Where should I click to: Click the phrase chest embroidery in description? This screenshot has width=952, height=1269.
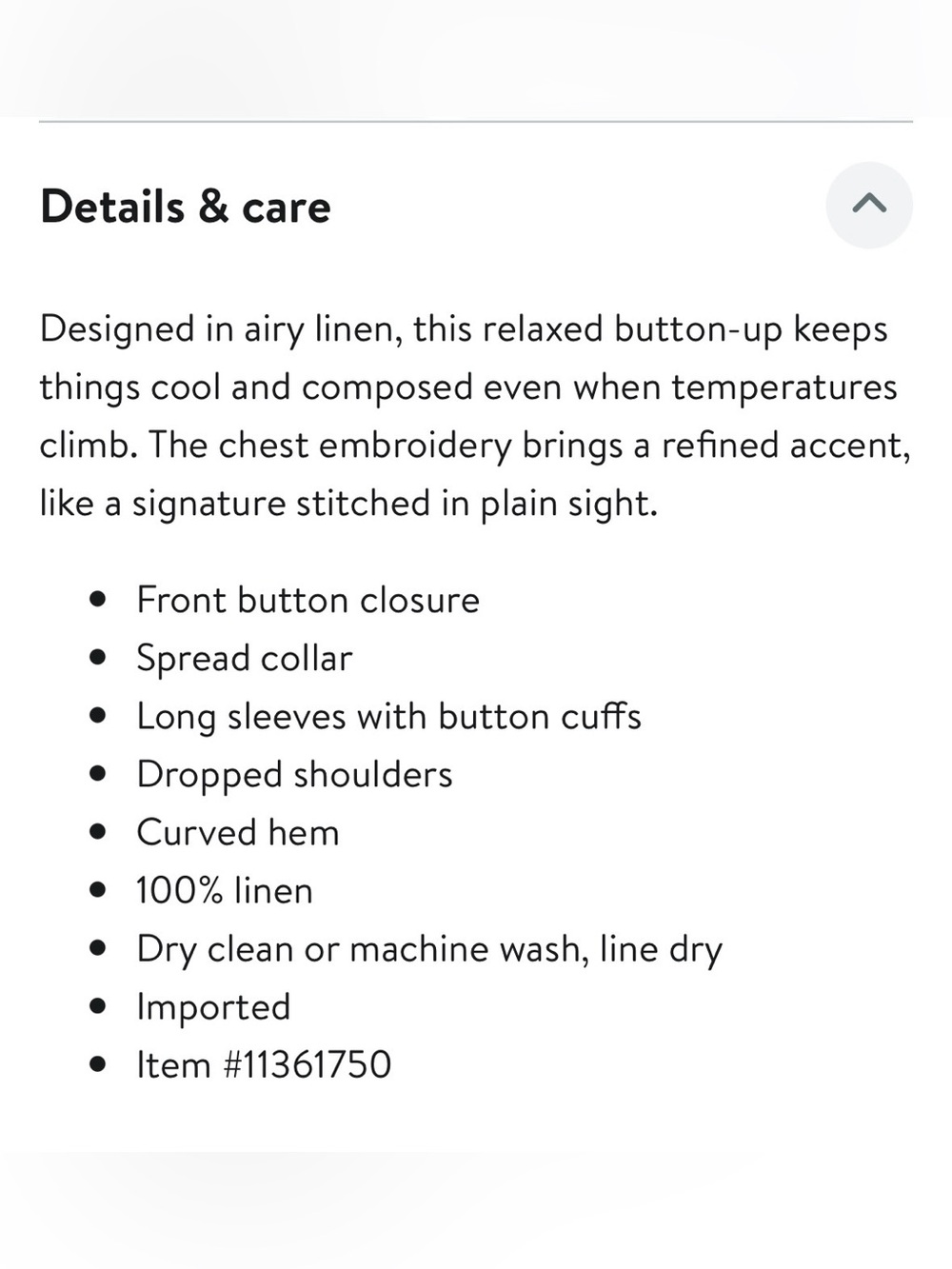coord(365,446)
